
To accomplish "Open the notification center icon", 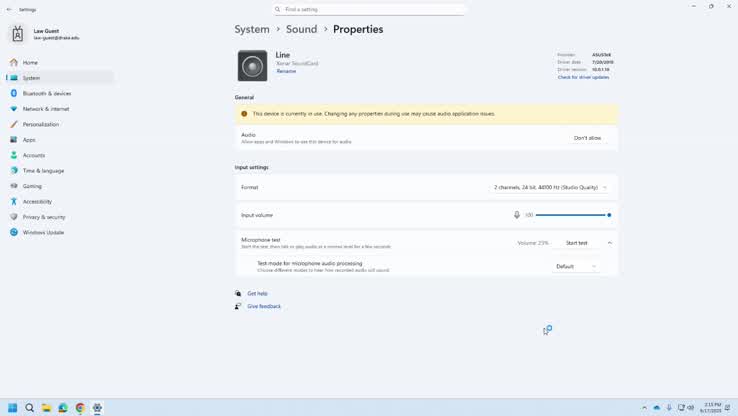I will coord(728,408).
